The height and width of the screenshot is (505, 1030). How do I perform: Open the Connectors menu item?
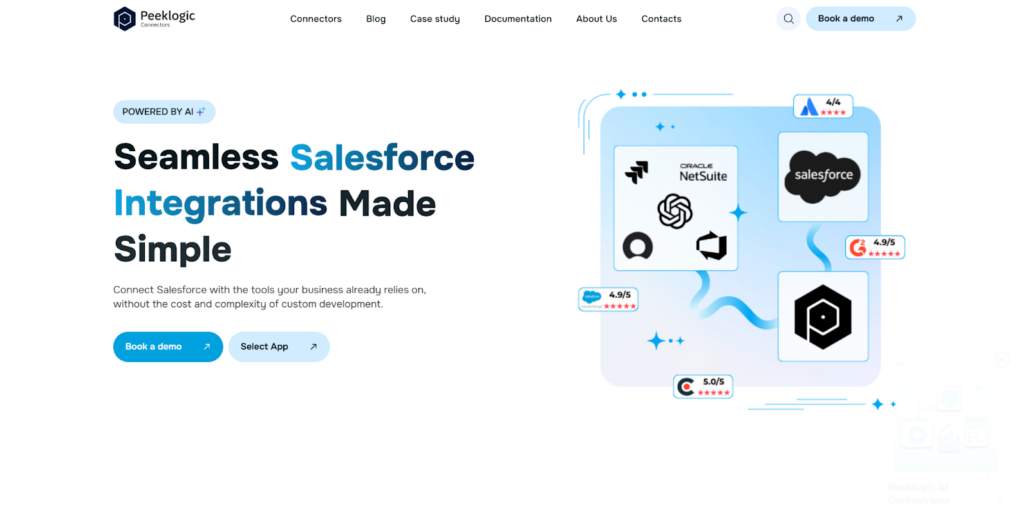pos(316,19)
